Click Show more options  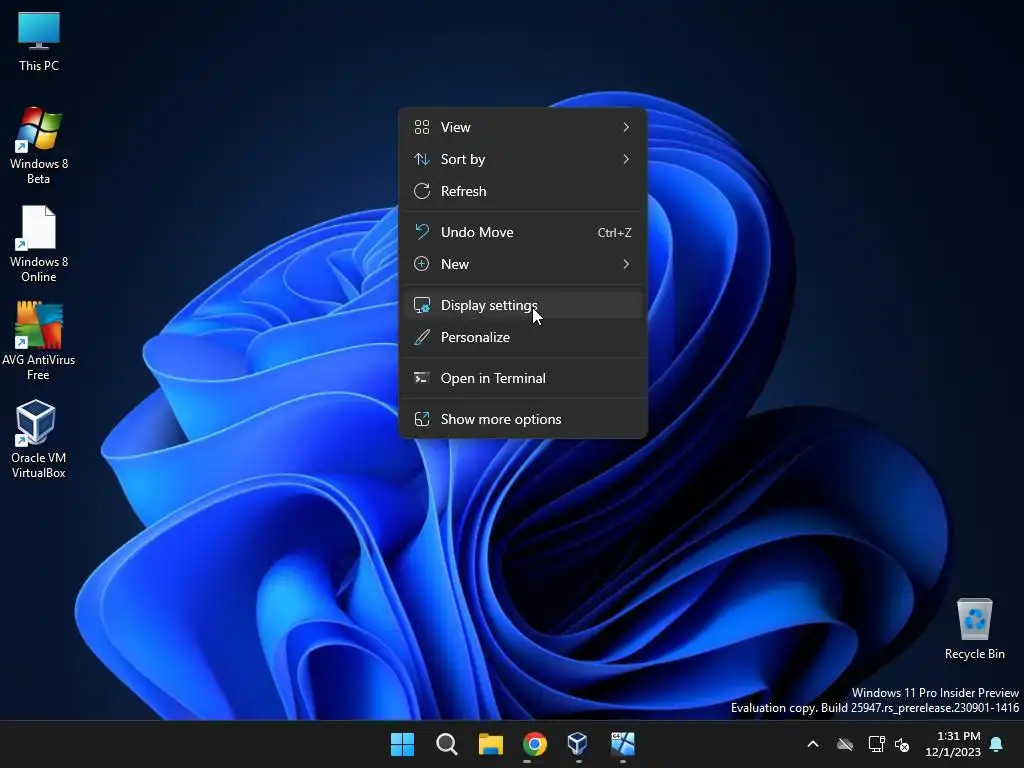click(523, 419)
